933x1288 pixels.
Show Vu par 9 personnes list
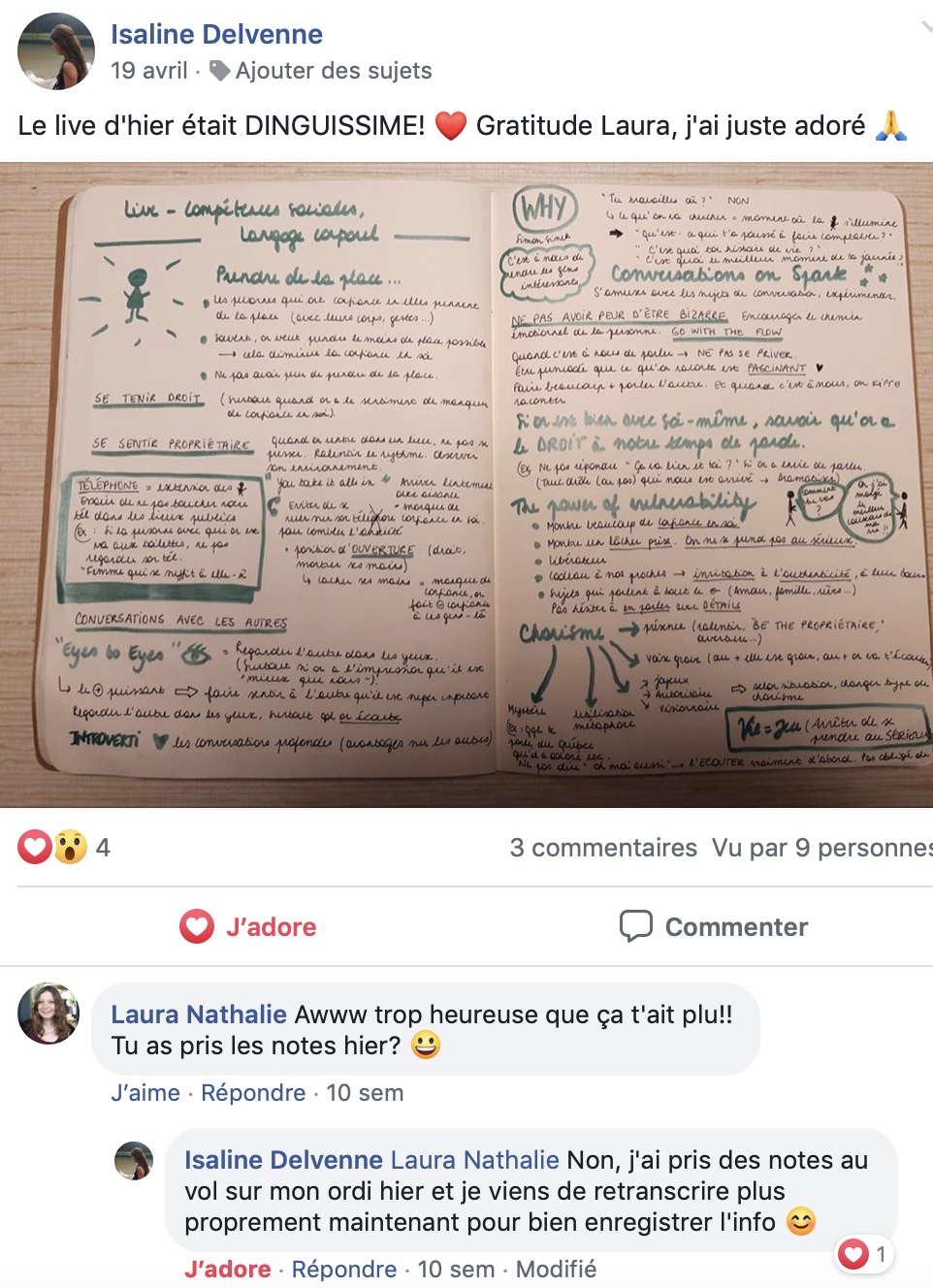point(822,848)
